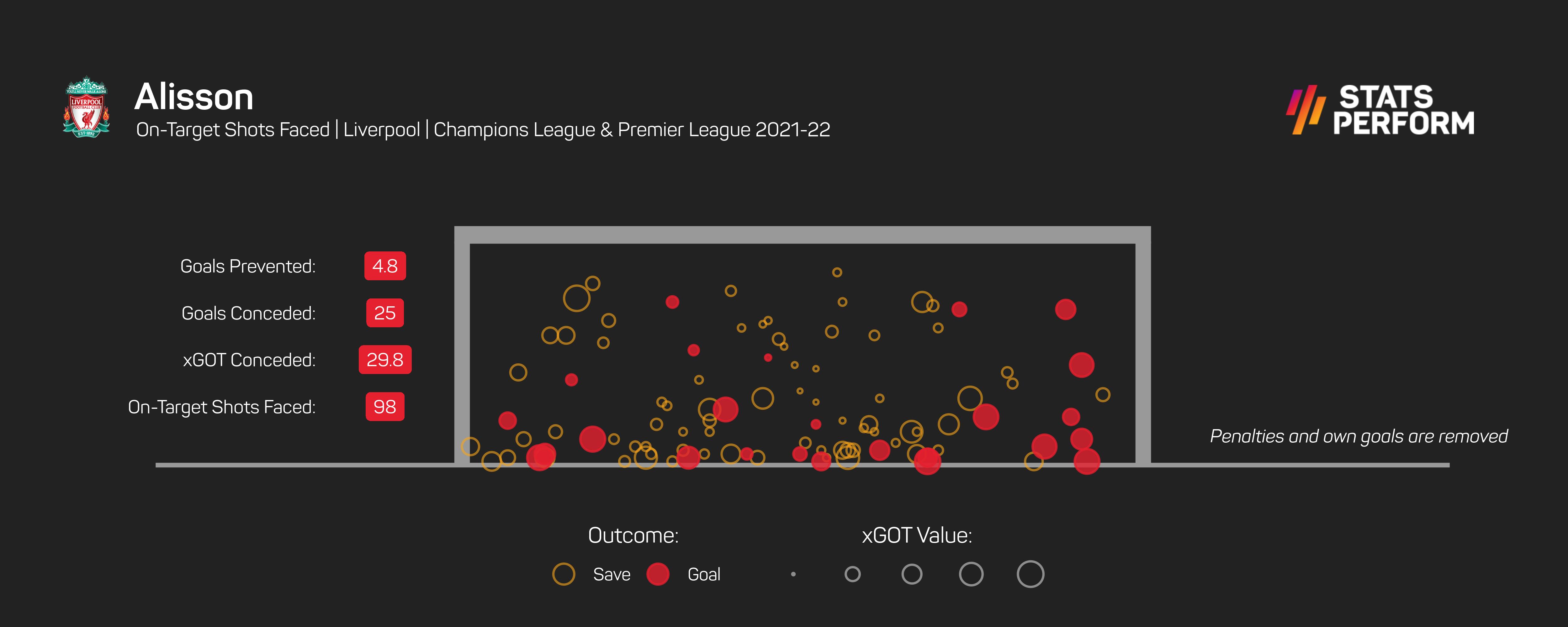Select the largest xGOT Value ring

[x=1030, y=574]
